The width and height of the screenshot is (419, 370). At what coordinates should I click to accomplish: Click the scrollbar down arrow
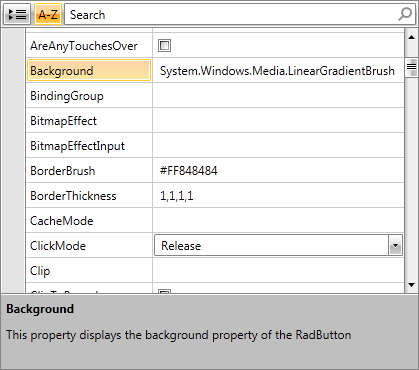pyautogui.click(x=411, y=285)
